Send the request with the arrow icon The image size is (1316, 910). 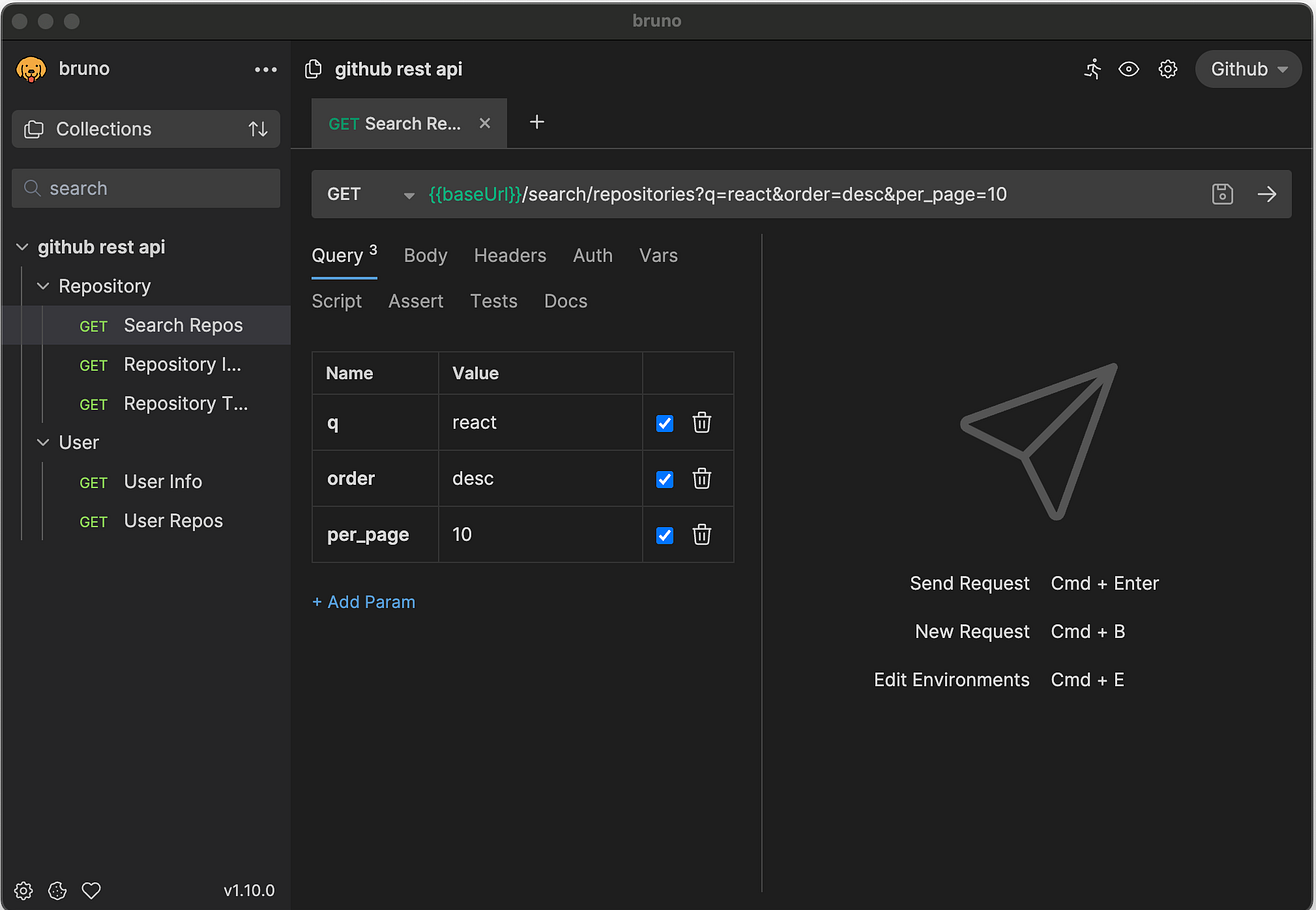point(1267,194)
